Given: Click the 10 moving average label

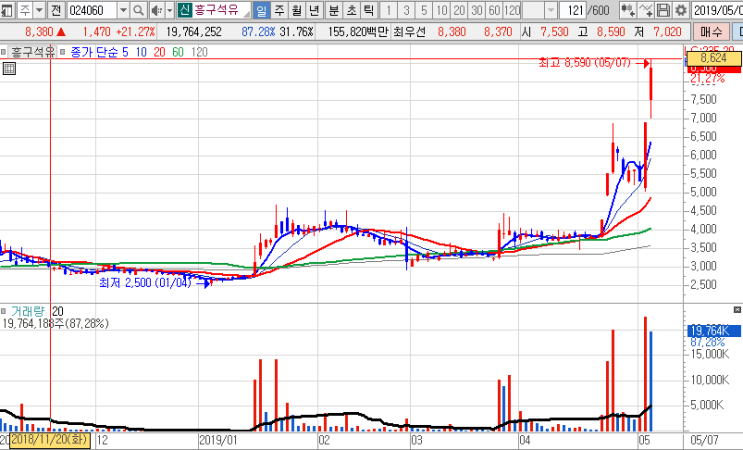Looking at the screenshot, I should point(141,52).
